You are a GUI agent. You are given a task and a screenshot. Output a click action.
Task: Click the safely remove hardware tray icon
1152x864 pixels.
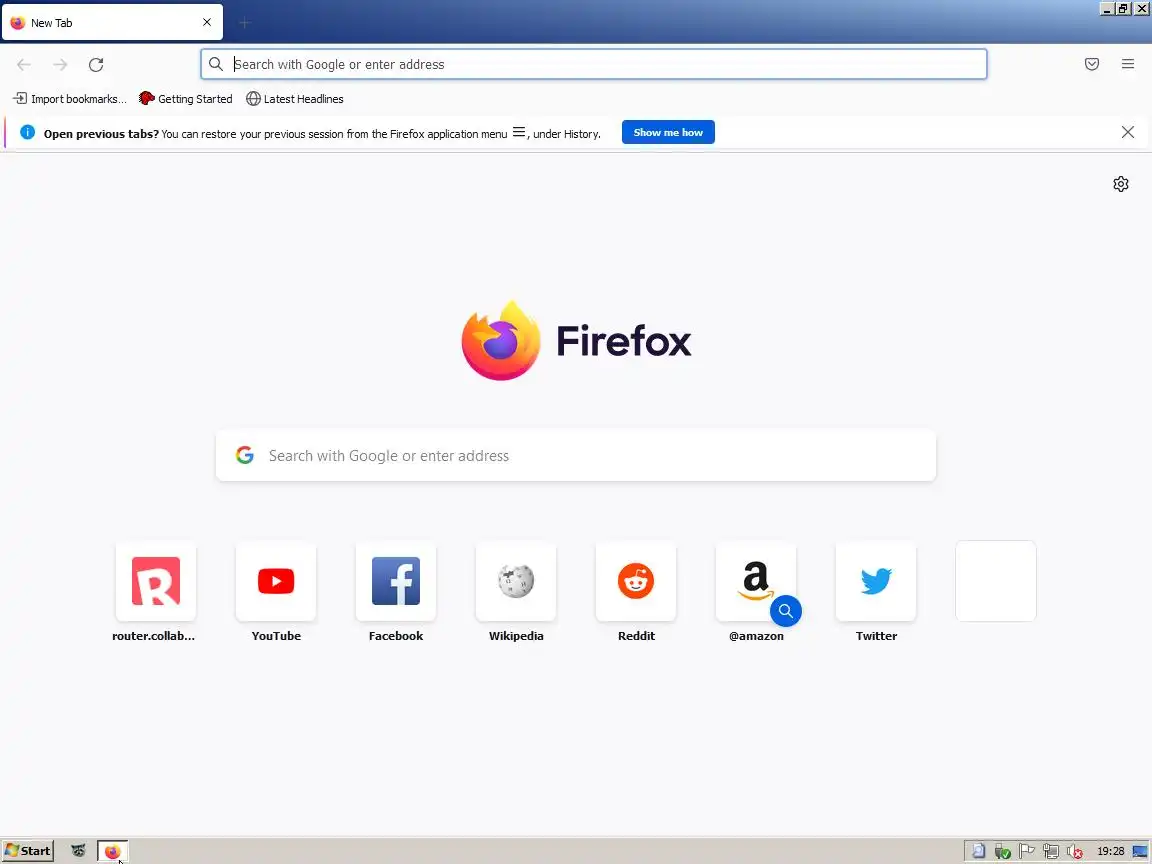pyautogui.click(x=1002, y=852)
